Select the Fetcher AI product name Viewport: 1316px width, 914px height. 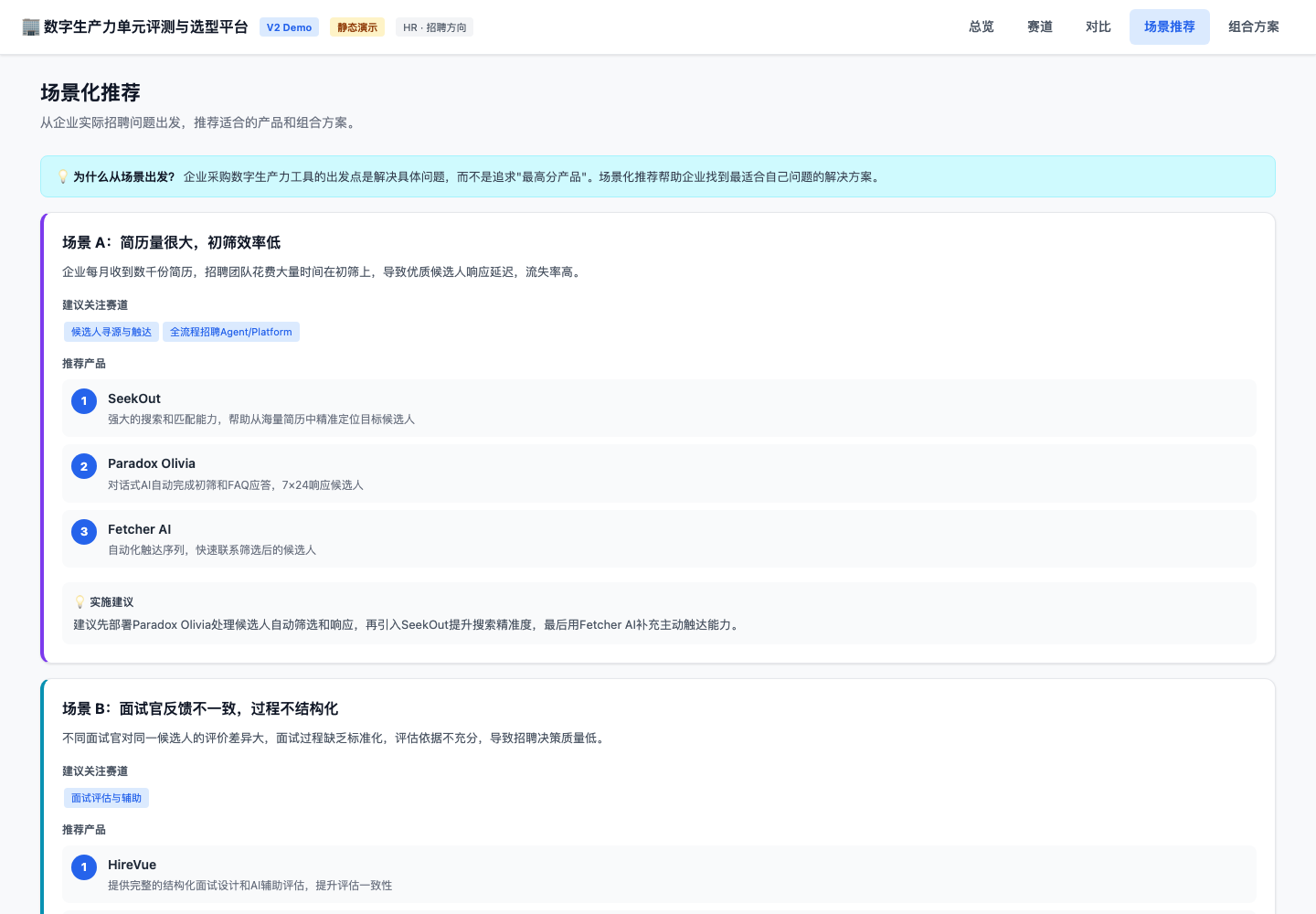[140, 529]
